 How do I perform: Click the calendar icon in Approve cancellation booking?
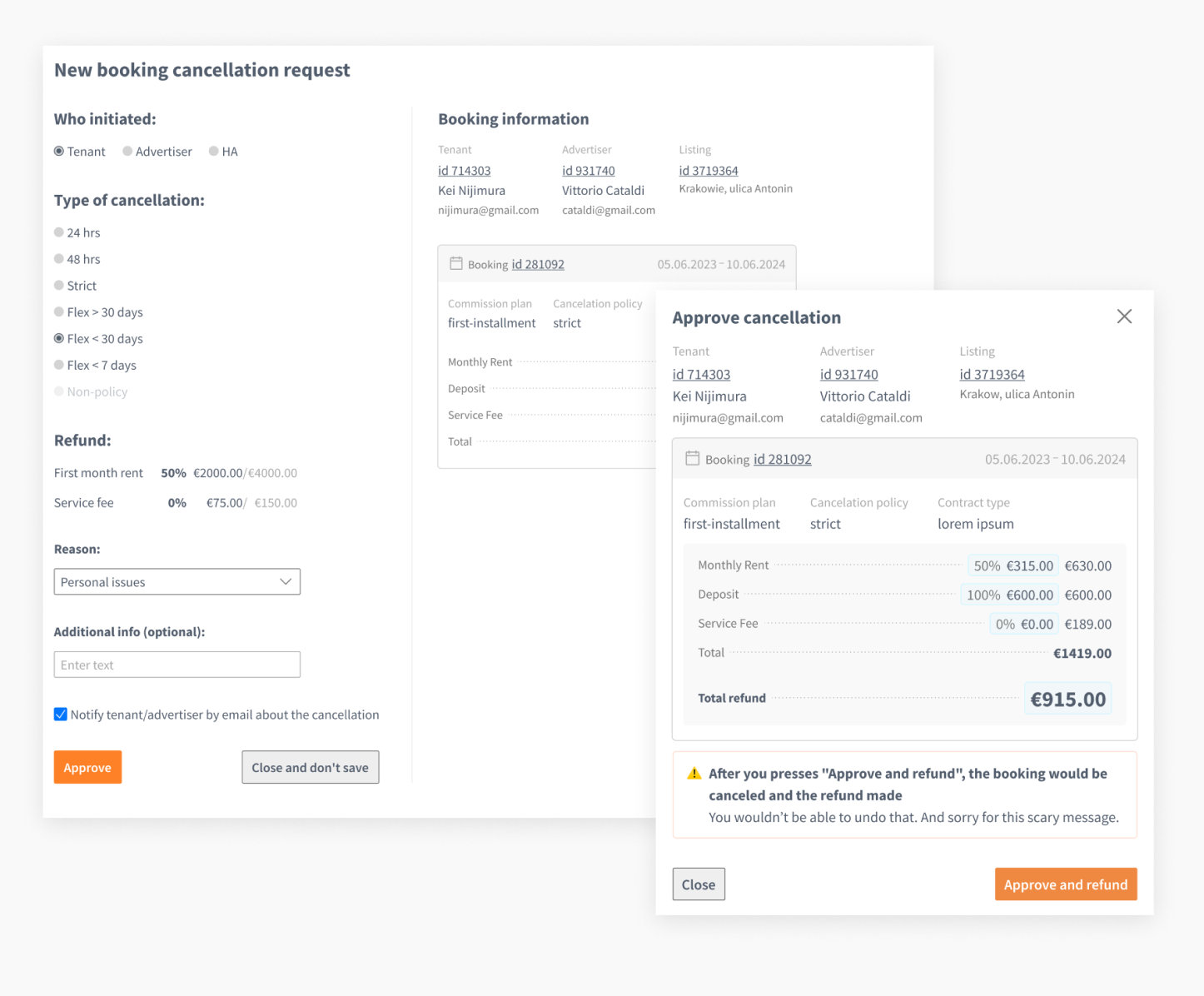pos(692,459)
